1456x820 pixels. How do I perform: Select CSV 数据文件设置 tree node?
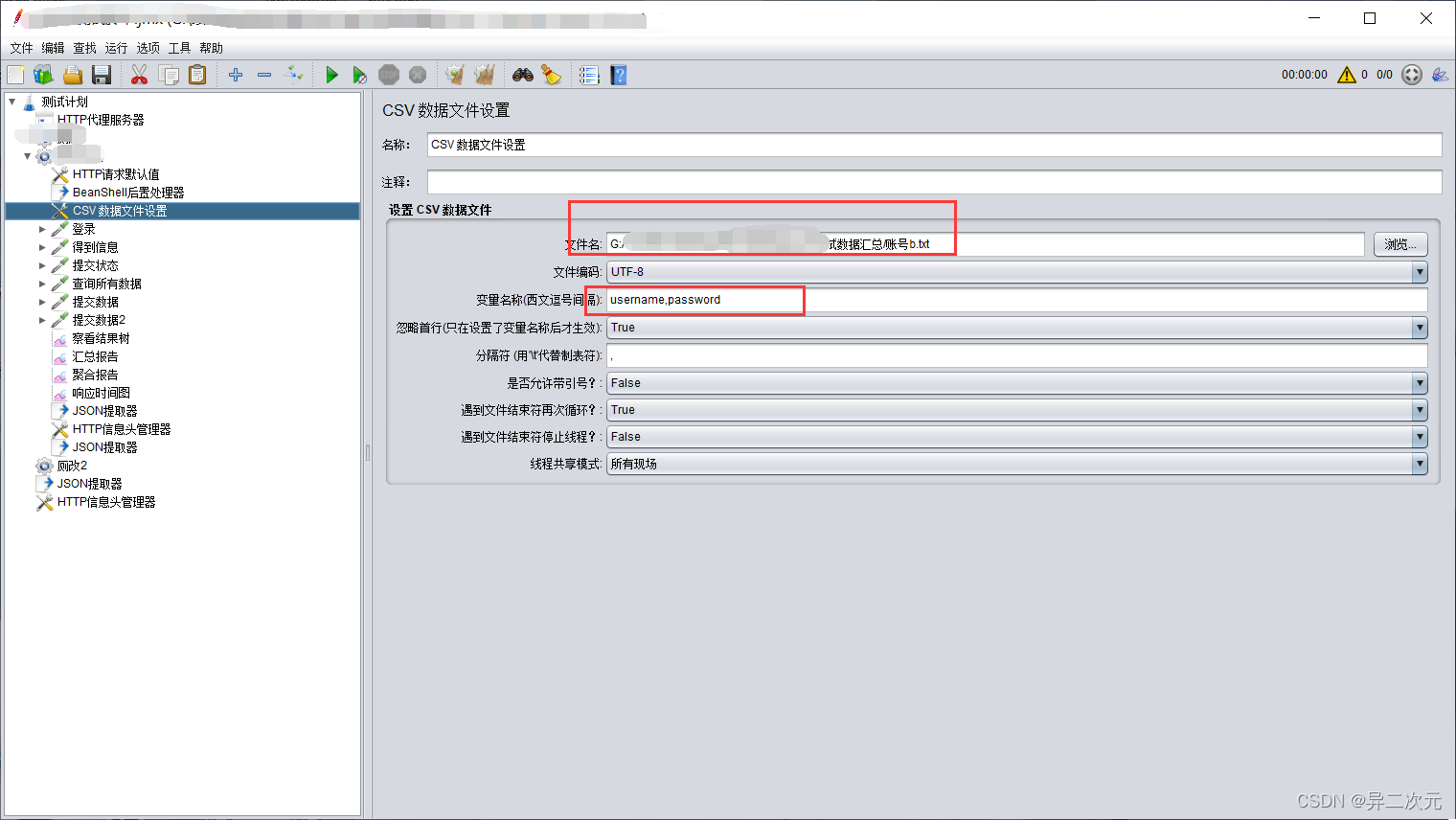coord(120,211)
